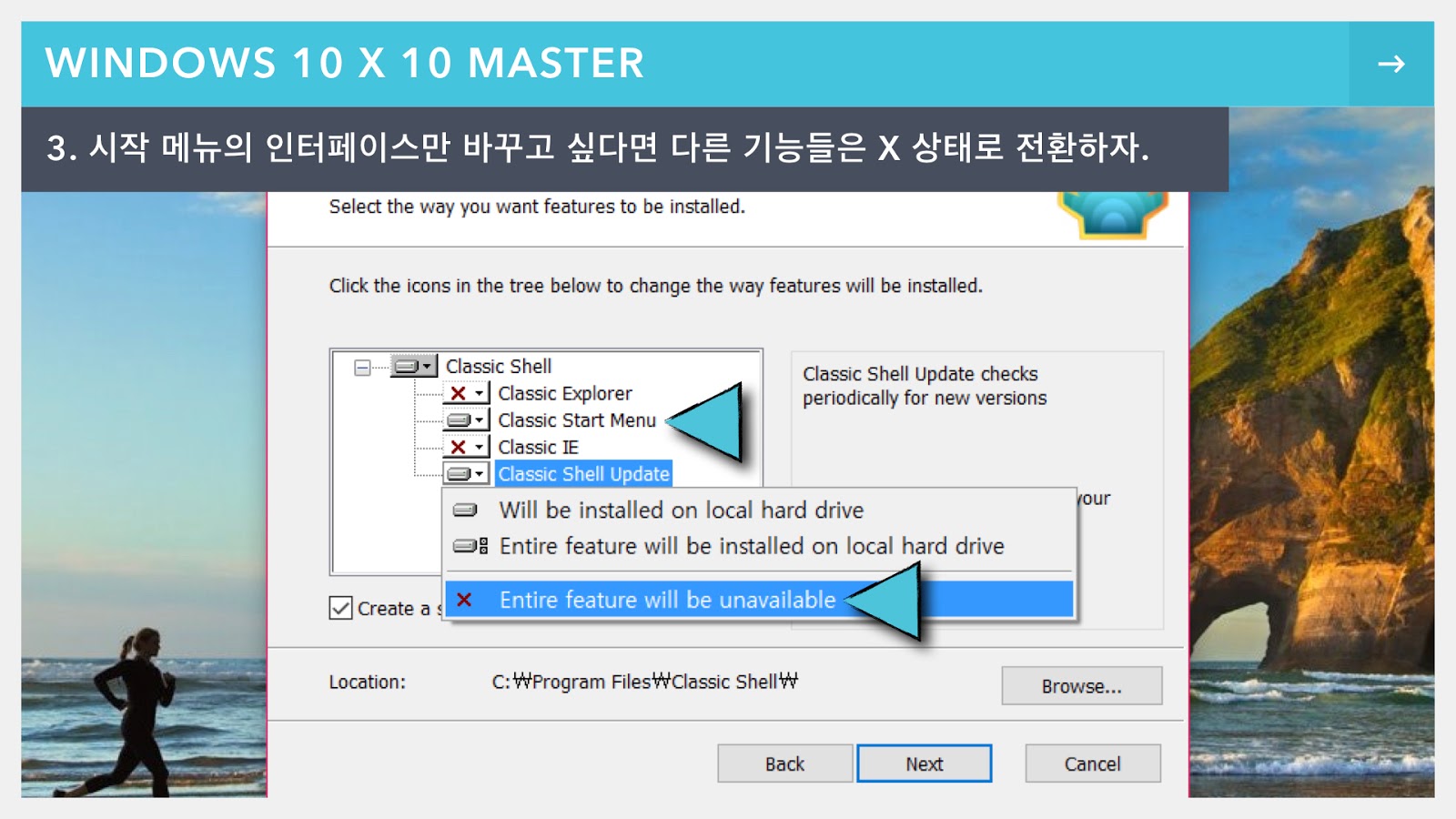Viewport: 1456px width, 819px height.
Task: Select the Classic Start Menu tree item
Action: point(577,420)
